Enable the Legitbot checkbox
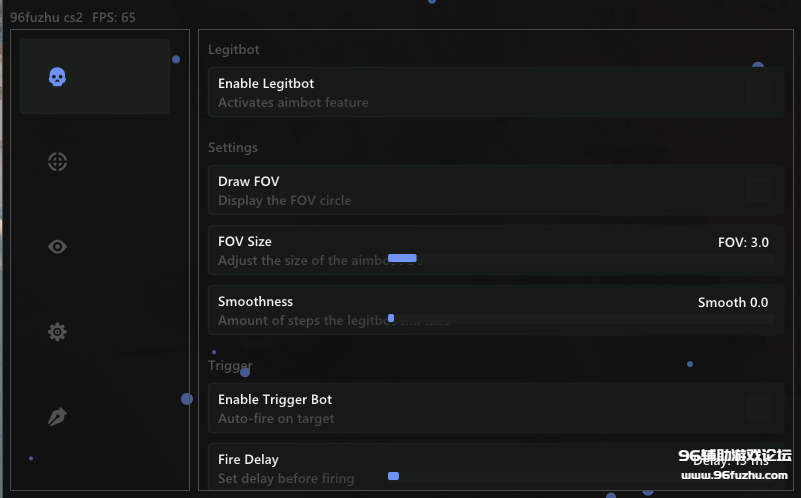This screenshot has width=801, height=498. click(759, 92)
